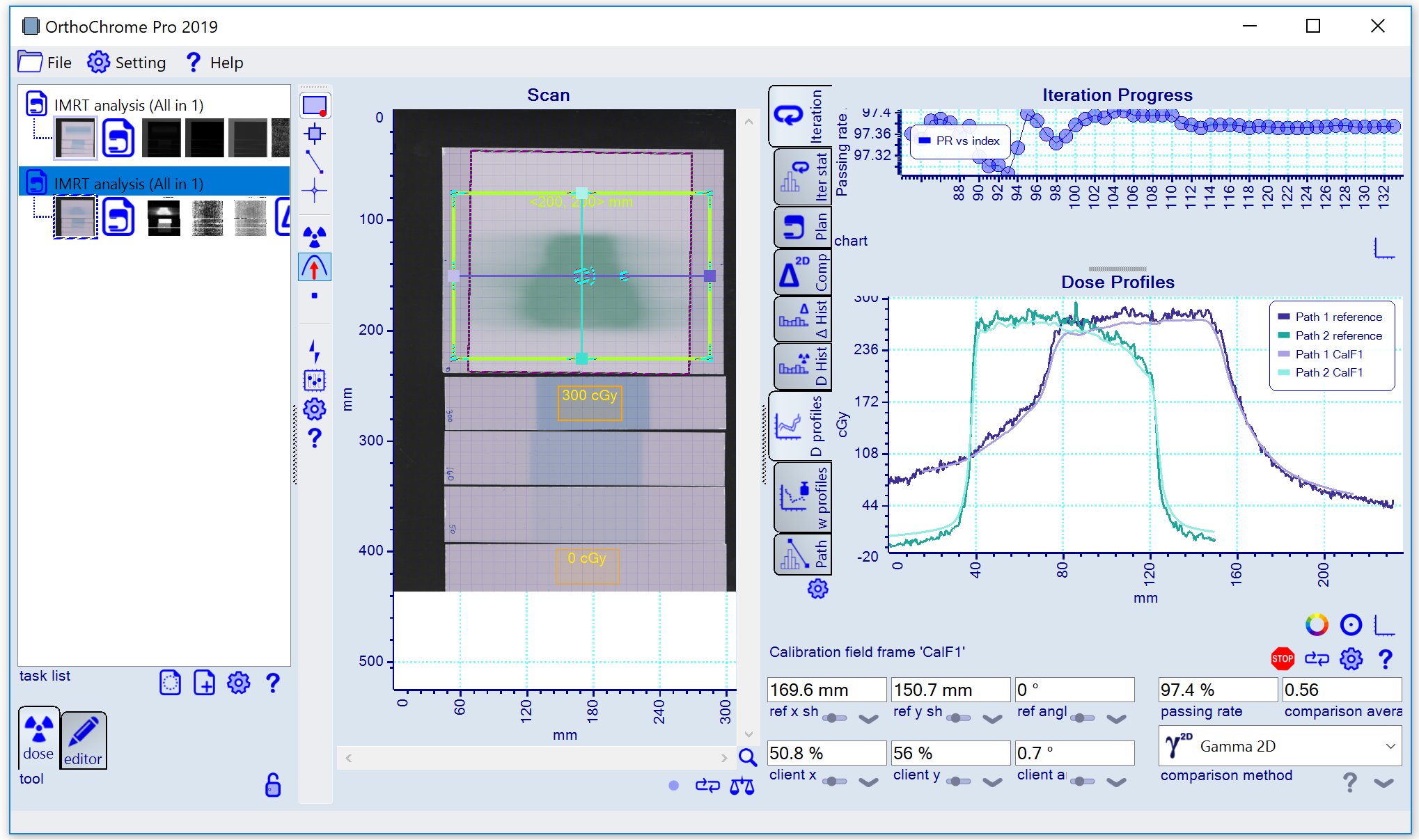Image resolution: width=1419 pixels, height=840 pixels.
Task: Expand the ref x shift chevron
Action: 868,719
